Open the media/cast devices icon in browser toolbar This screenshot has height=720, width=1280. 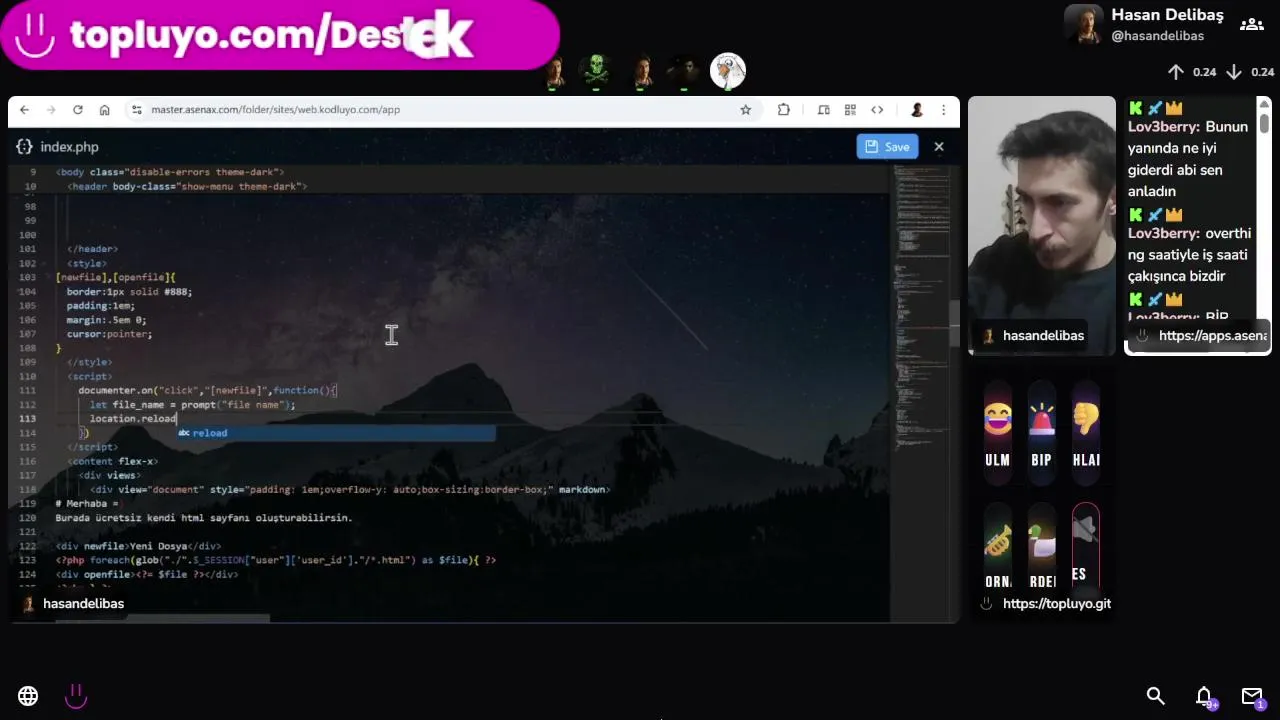point(824,110)
